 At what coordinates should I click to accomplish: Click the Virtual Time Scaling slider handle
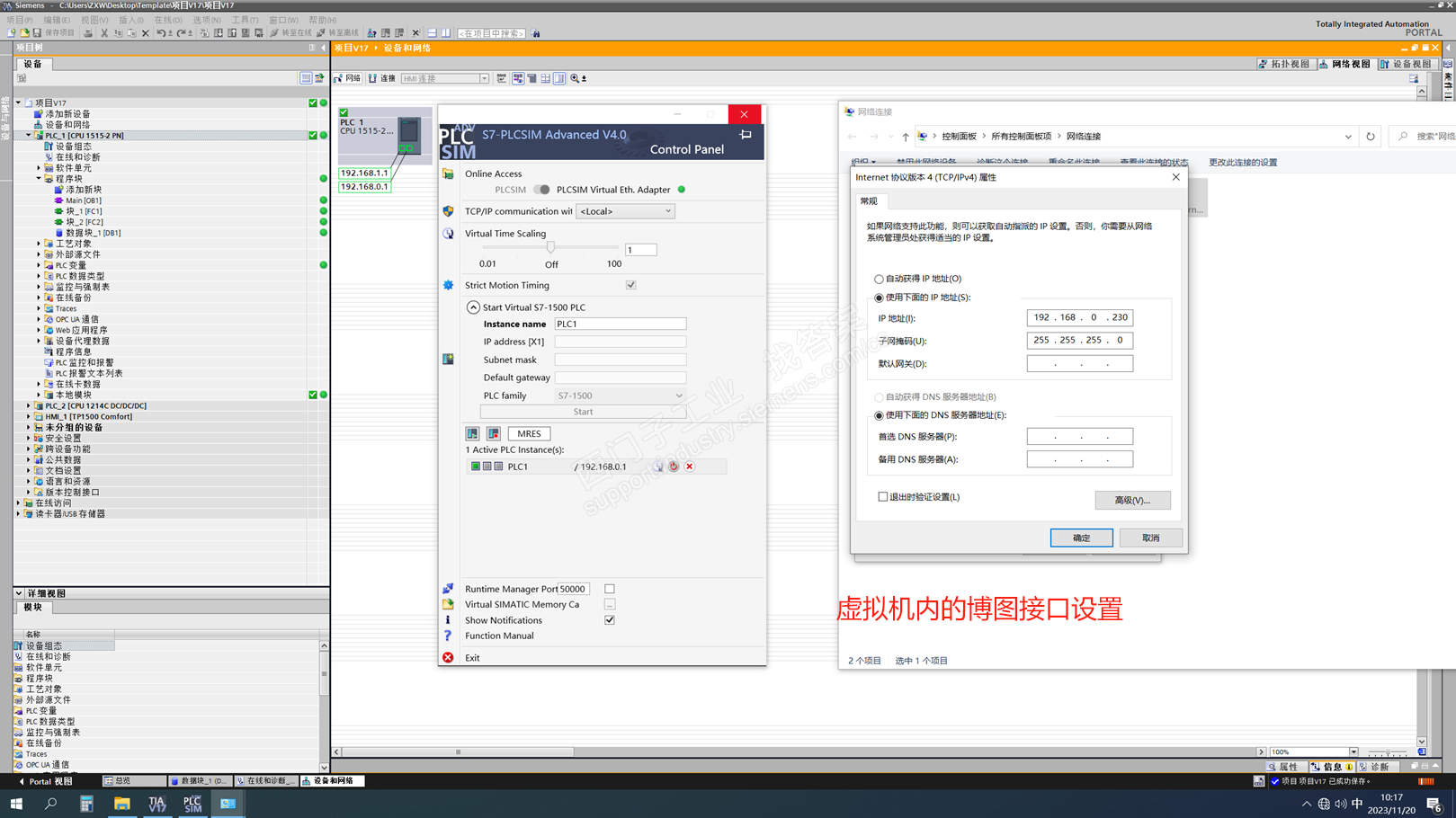pos(551,247)
